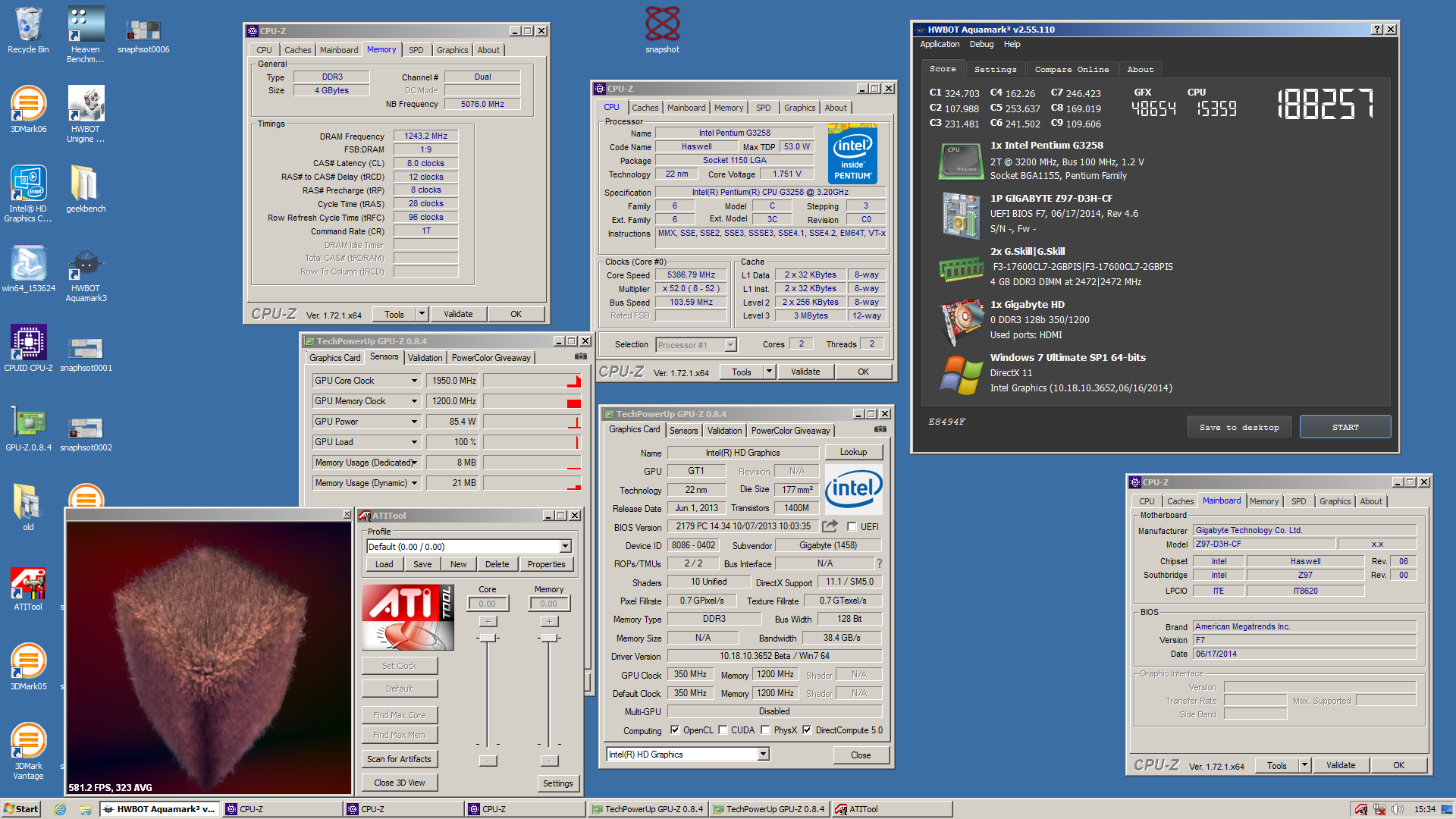The width and height of the screenshot is (1456, 819).
Task: Launch GPU-Z.0.8.4 desktop icon
Action: (x=28, y=428)
